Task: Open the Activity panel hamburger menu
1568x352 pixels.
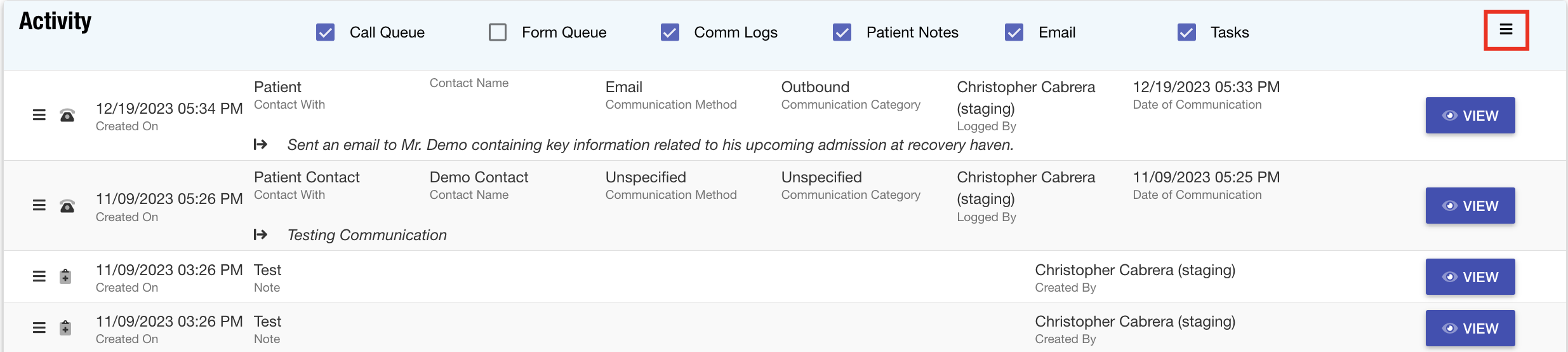Action: tap(1506, 30)
